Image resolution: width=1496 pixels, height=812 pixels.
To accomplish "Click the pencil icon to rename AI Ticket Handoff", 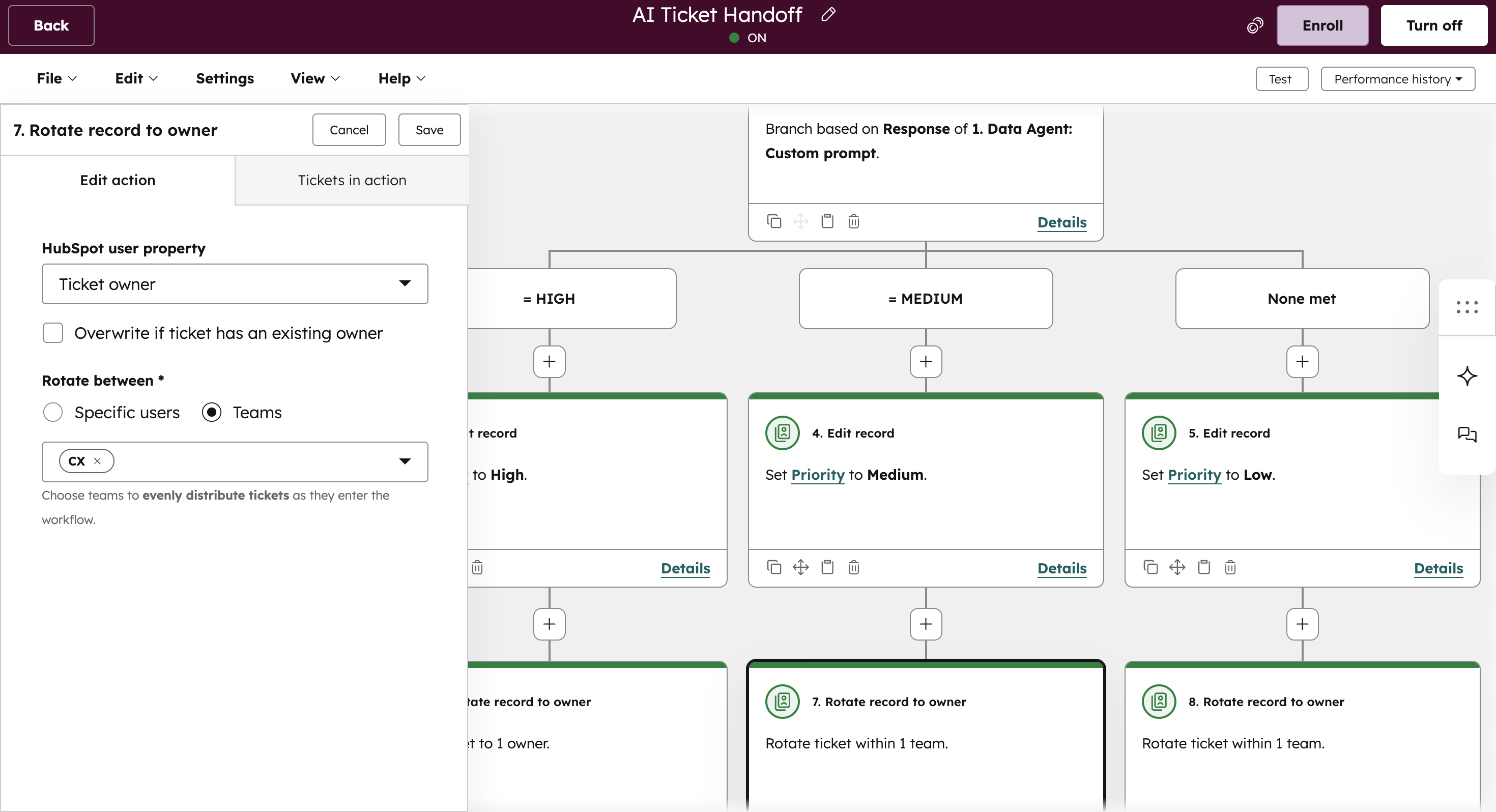I will [828, 14].
